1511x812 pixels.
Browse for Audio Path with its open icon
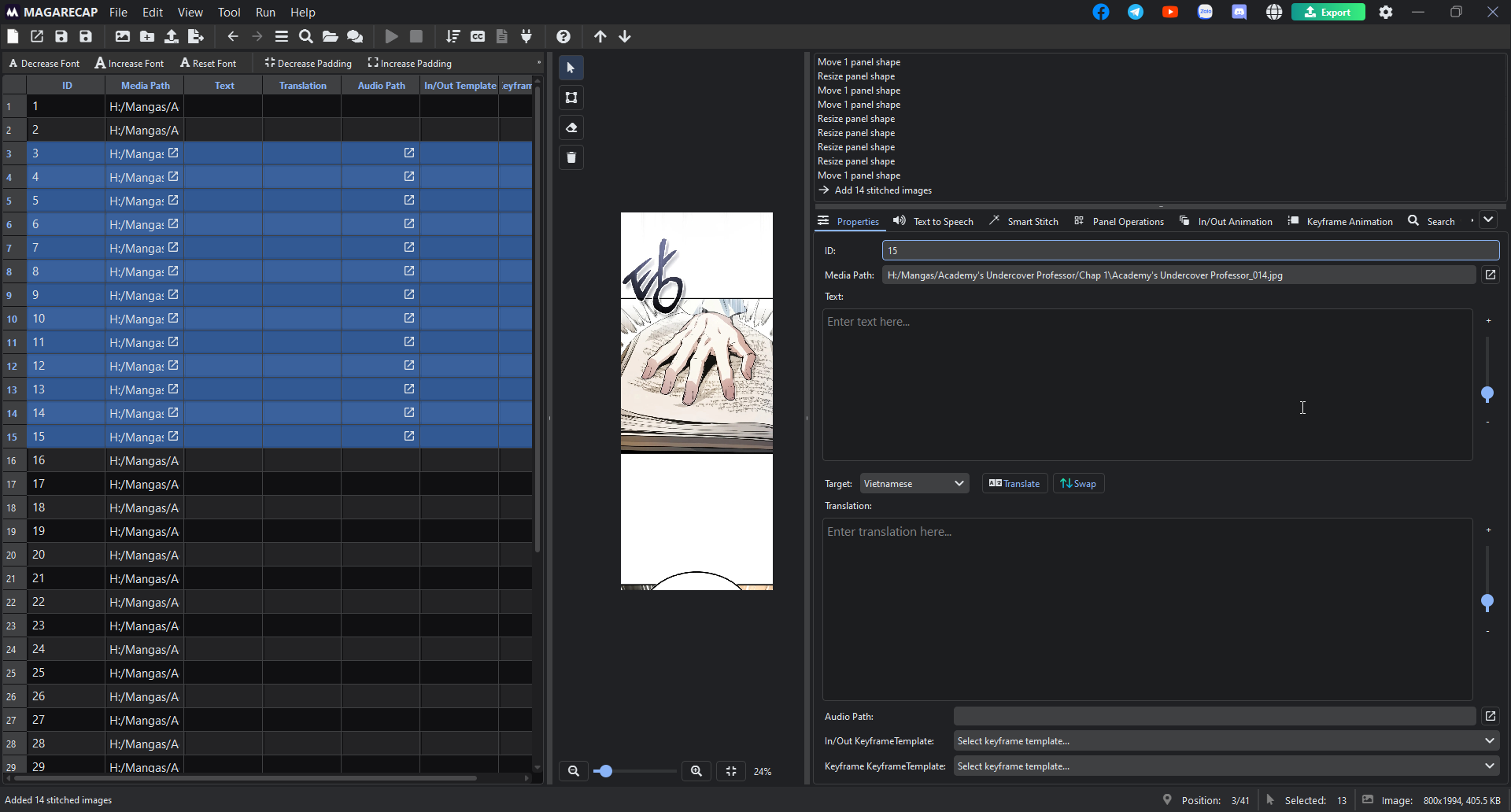(1491, 716)
